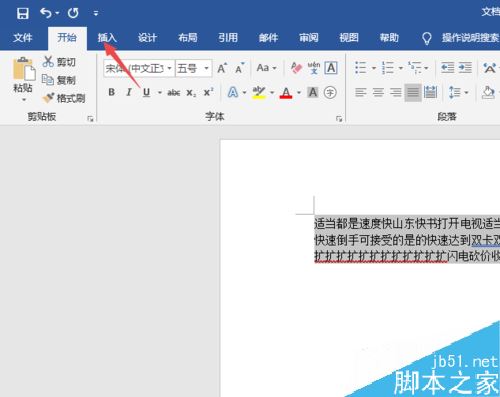This screenshot has width=500, height=397.
Task: Justify text alignment
Action: coord(413,92)
